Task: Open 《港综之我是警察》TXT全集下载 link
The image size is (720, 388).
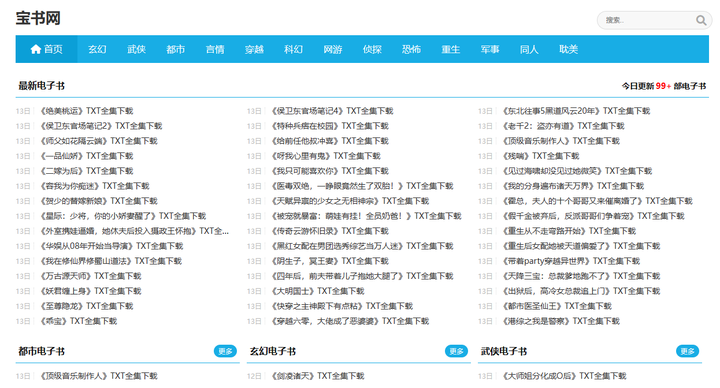Action: point(561,321)
